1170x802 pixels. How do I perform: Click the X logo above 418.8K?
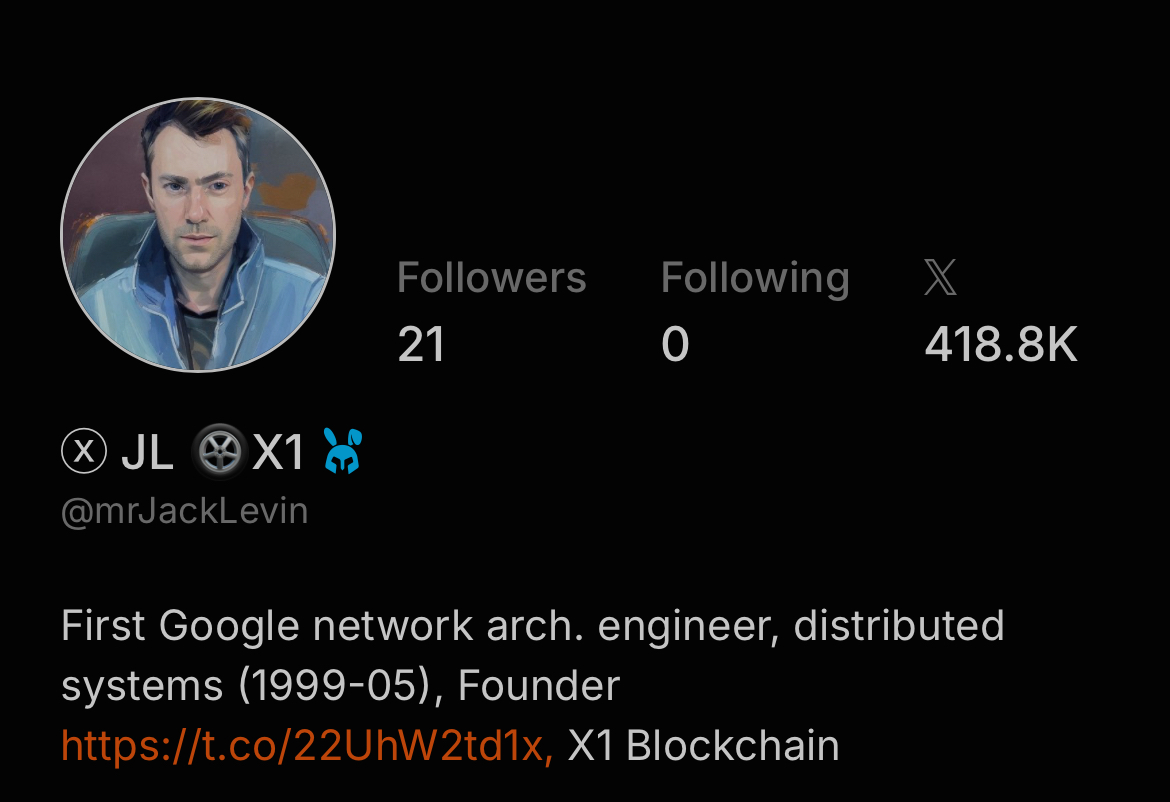click(940, 278)
